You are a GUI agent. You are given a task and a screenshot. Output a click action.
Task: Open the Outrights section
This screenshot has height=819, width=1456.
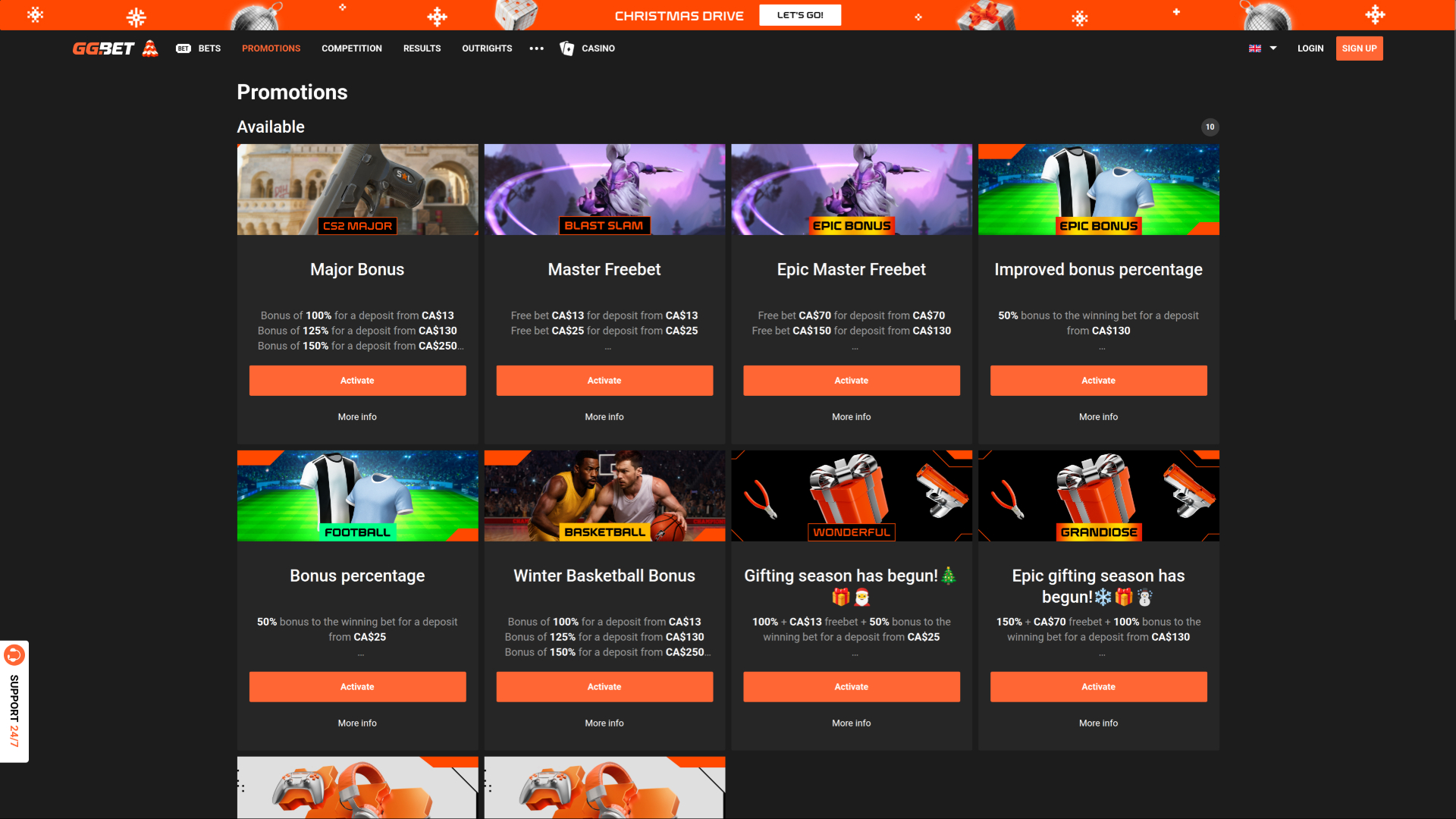487,48
